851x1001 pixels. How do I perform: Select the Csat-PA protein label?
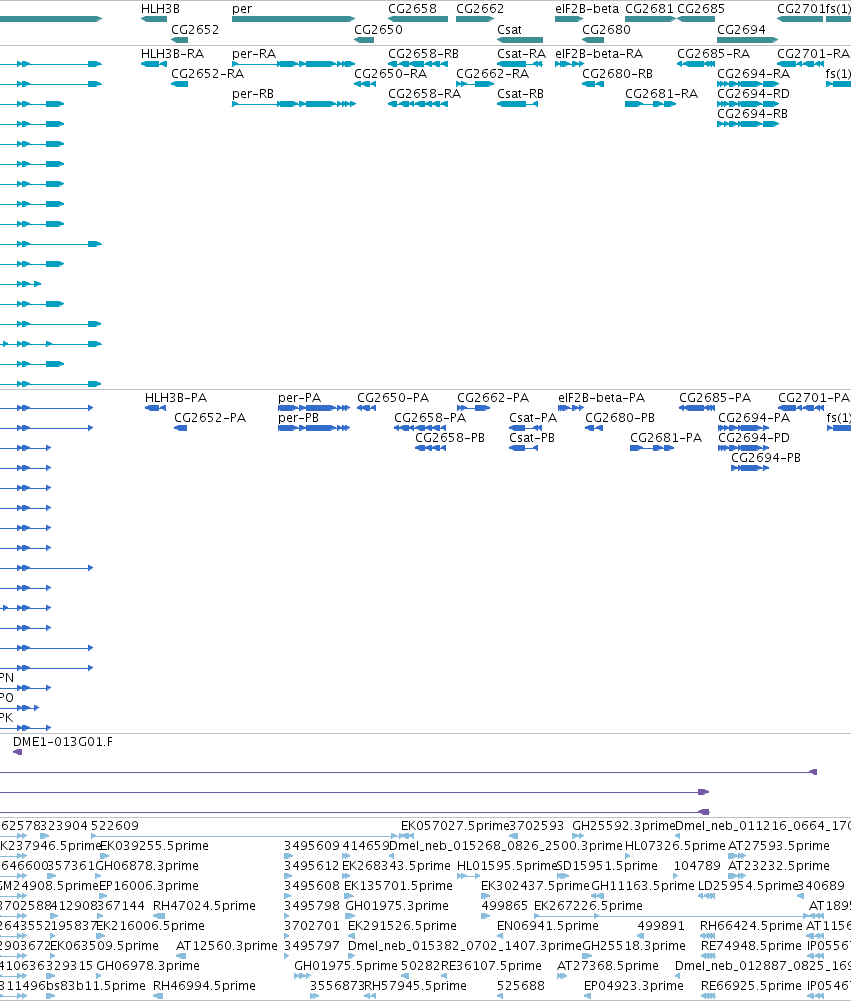click(x=533, y=418)
